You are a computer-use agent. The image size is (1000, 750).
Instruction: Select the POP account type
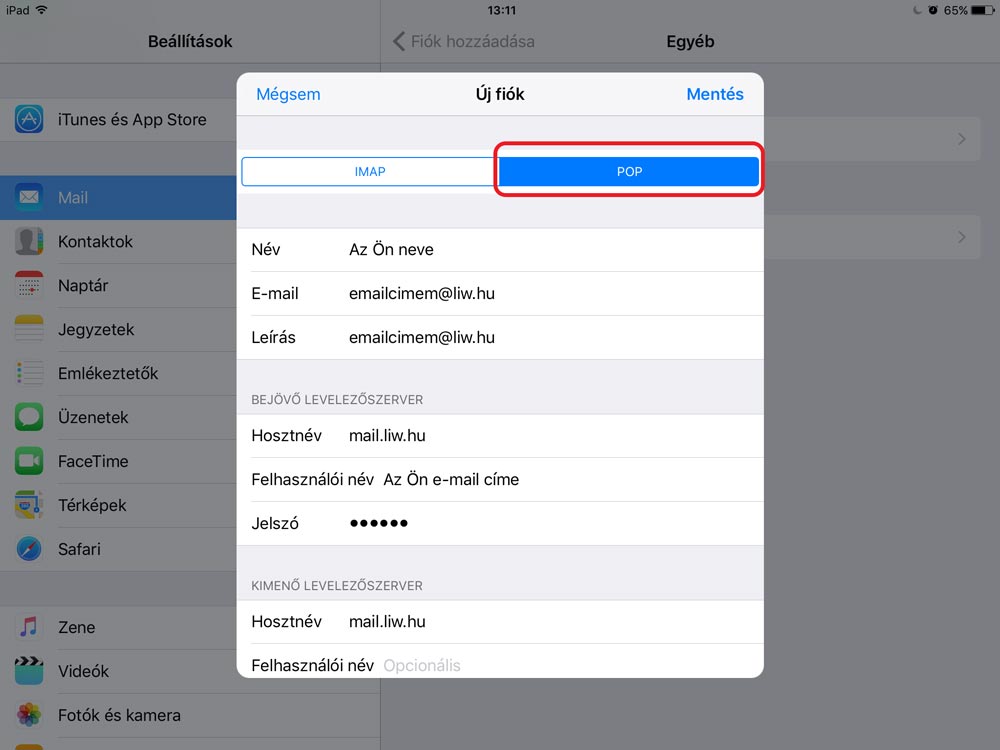tap(629, 172)
